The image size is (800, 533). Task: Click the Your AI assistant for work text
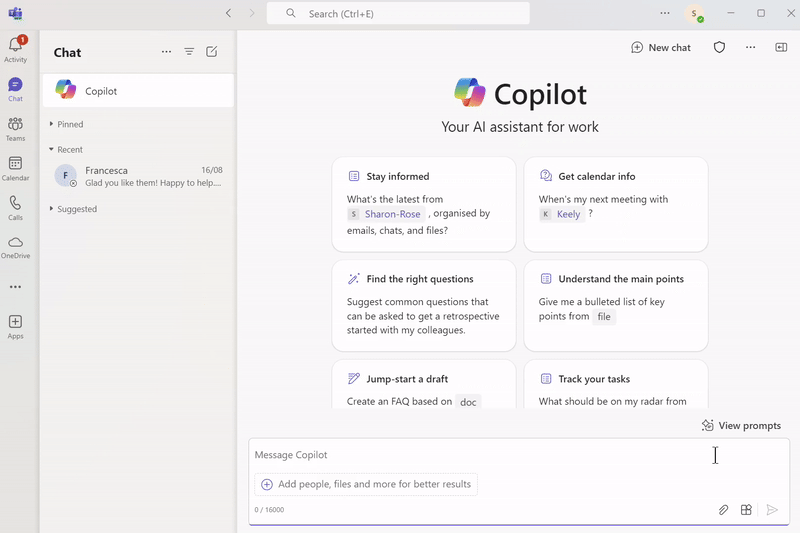click(520, 126)
